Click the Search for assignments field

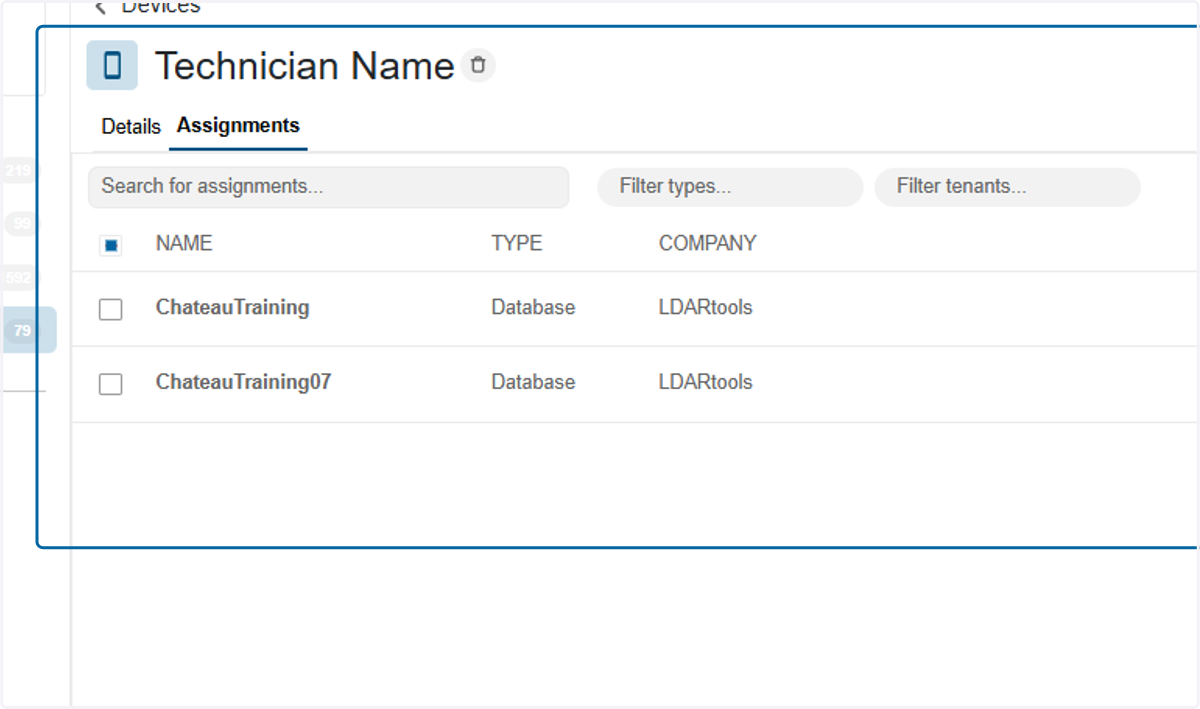tap(329, 187)
